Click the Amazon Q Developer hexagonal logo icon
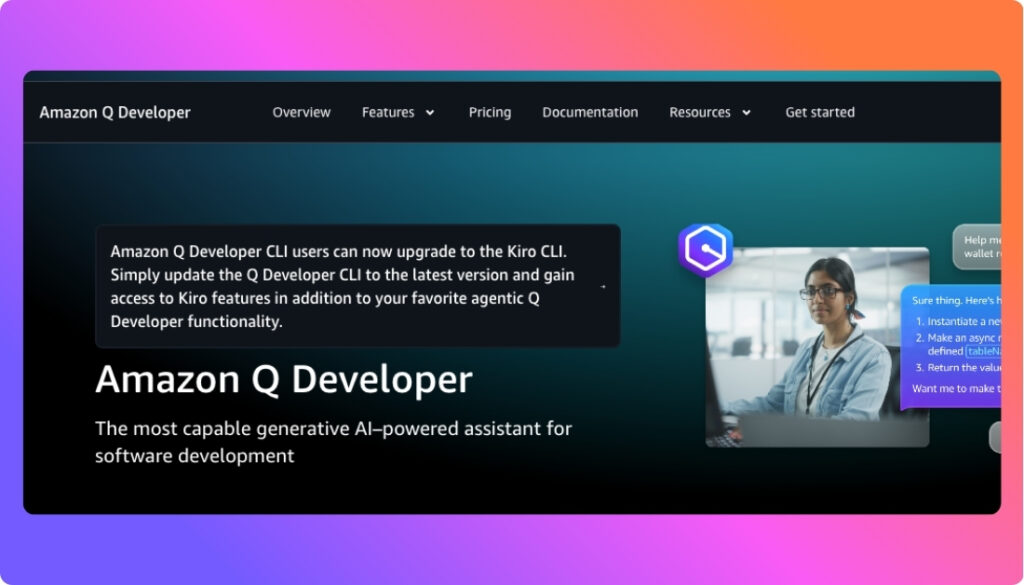The width and height of the screenshot is (1024, 585). pyautogui.click(x=705, y=247)
